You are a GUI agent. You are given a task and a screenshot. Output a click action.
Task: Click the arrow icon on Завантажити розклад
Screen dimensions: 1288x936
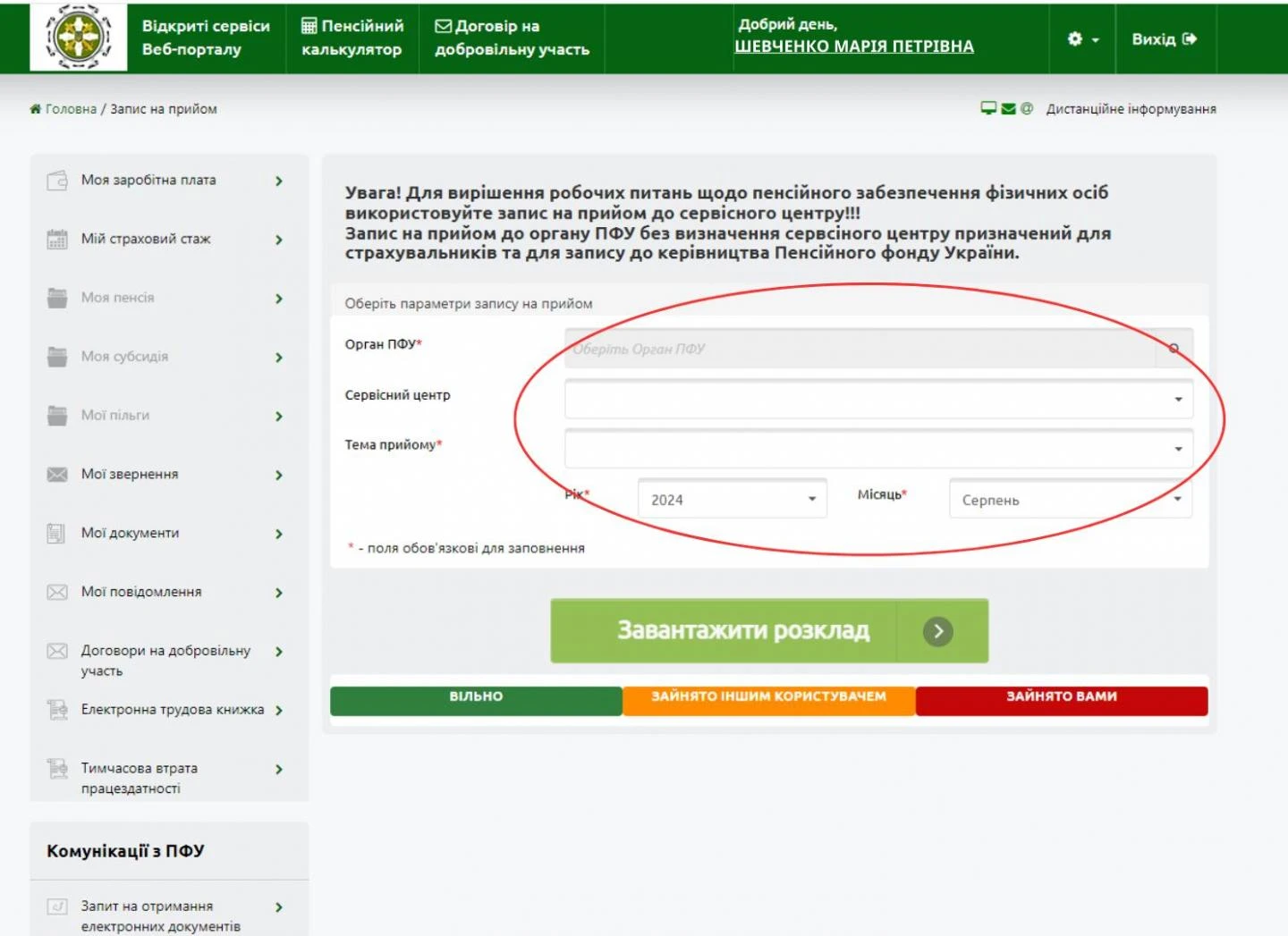click(937, 631)
